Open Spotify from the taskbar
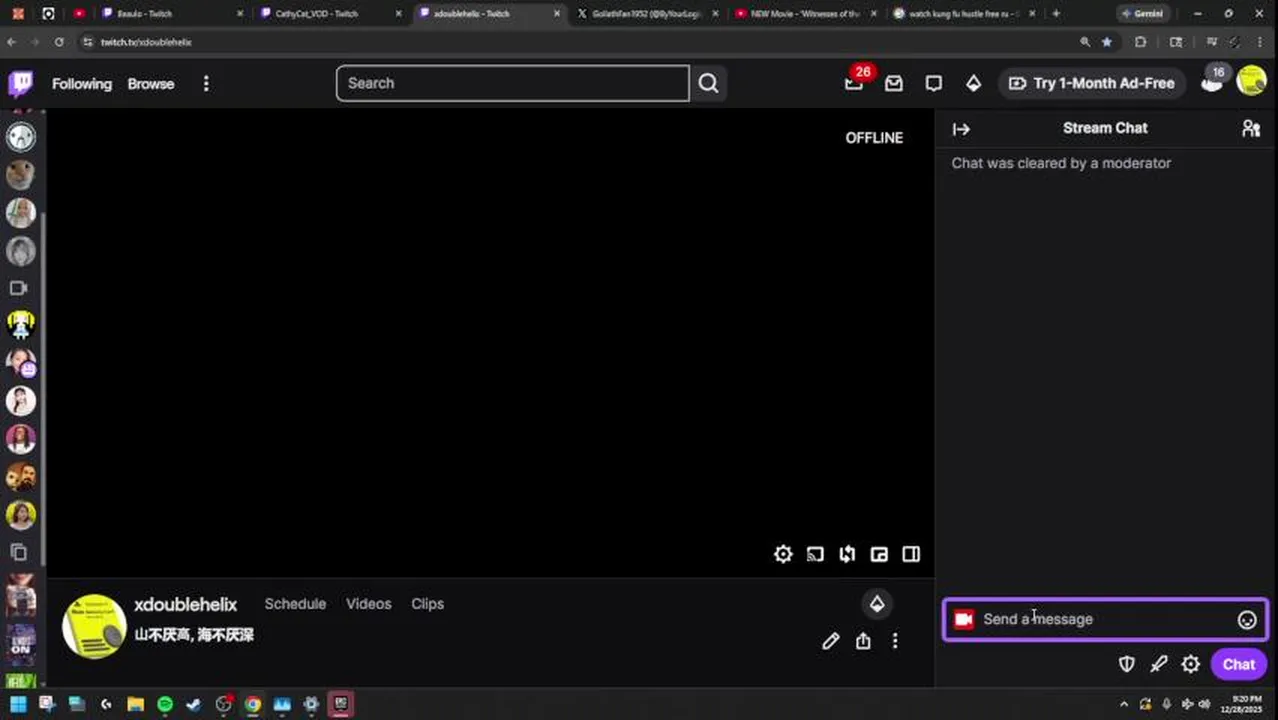This screenshot has height=720, width=1278. [165, 704]
